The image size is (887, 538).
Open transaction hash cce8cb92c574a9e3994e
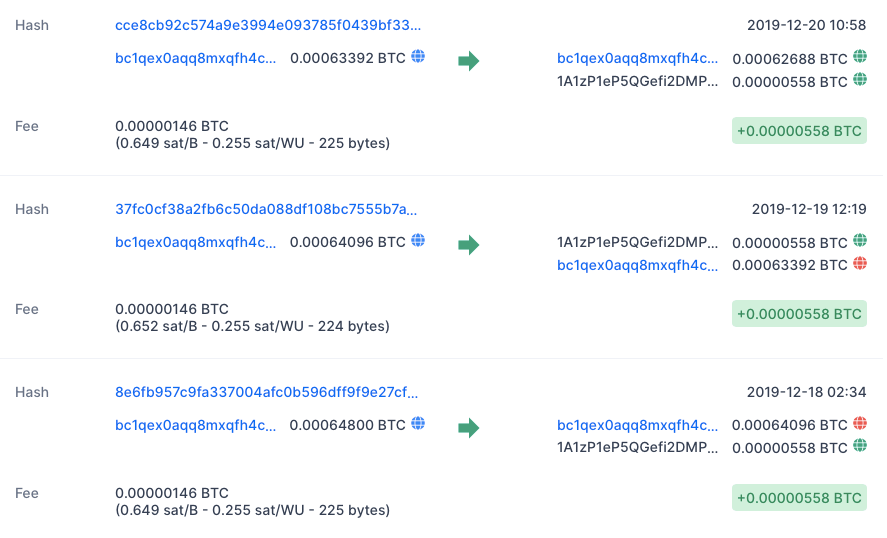pyautogui.click(x=267, y=25)
